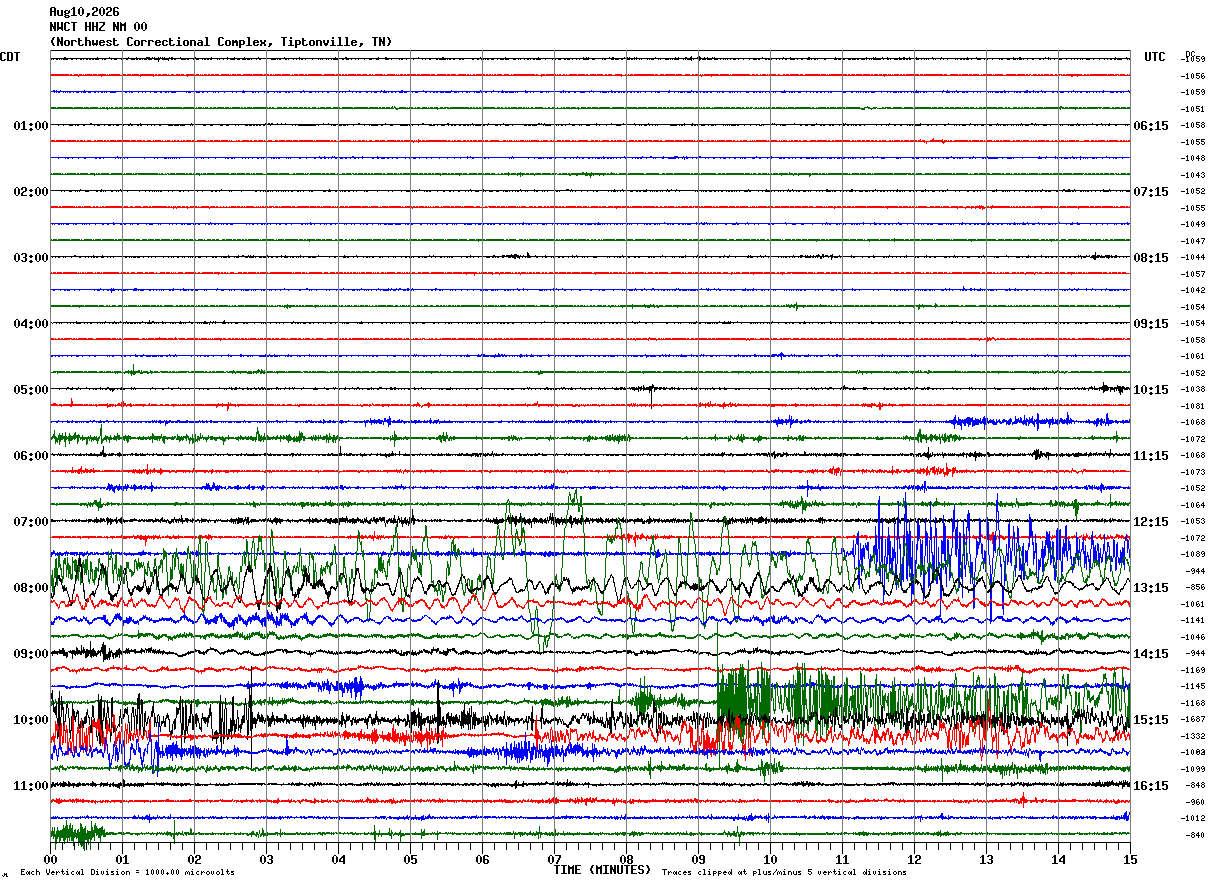Click the 06:15 UTC time label

pos(1151,126)
